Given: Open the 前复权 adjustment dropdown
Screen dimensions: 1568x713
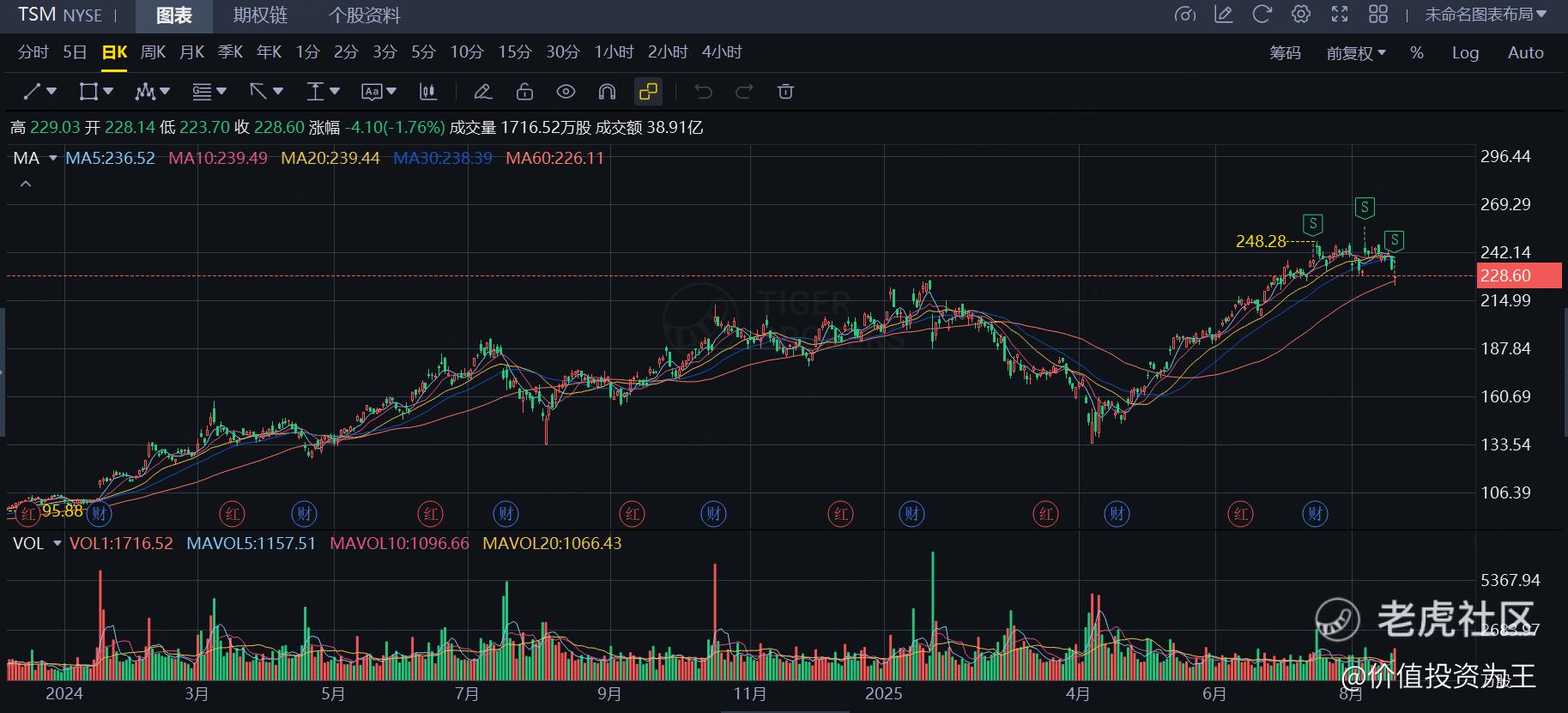Looking at the screenshot, I should (1356, 53).
